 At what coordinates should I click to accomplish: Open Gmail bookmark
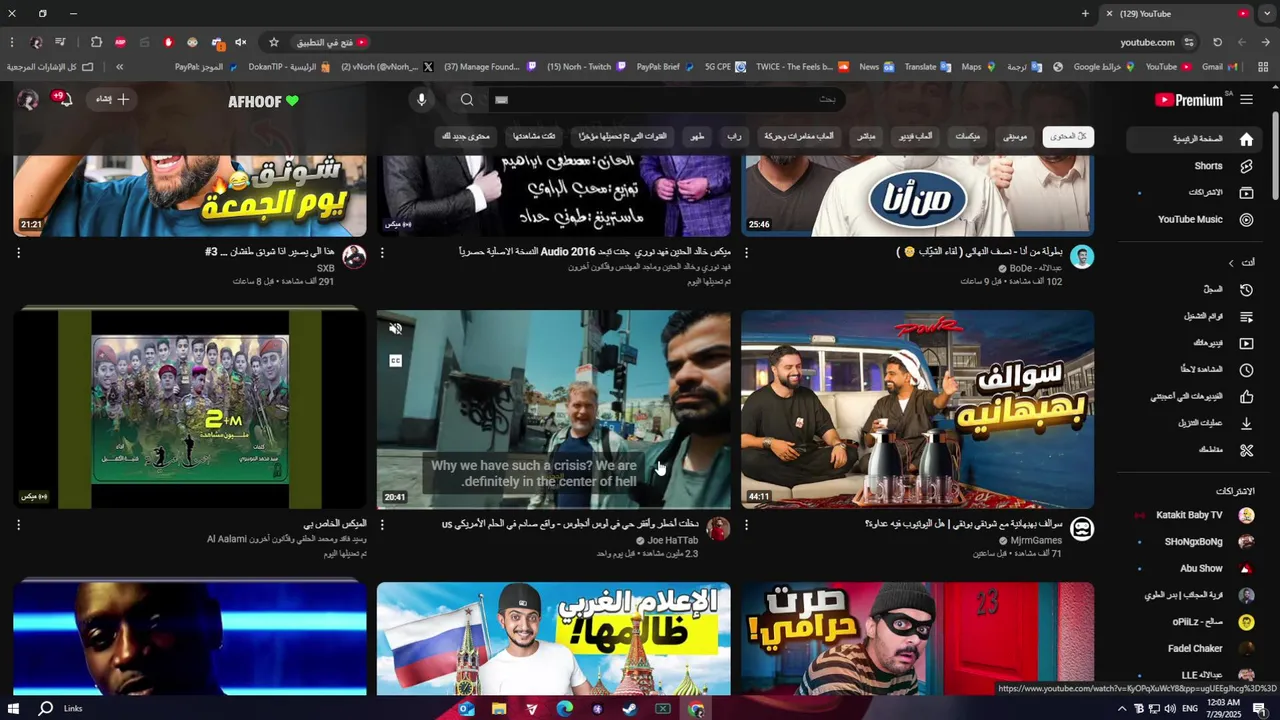click(1220, 67)
